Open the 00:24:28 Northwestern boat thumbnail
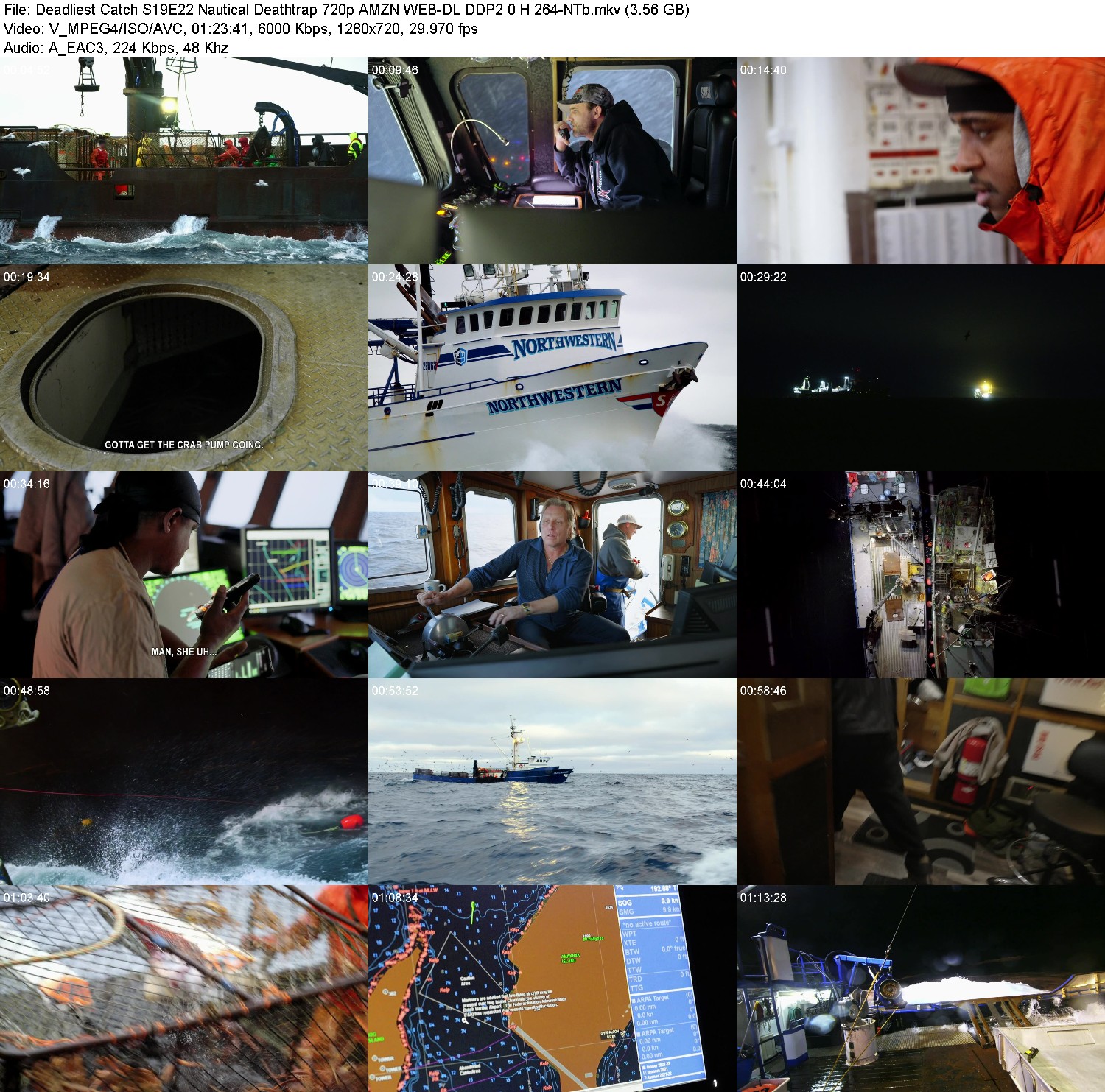1105x1092 pixels. (x=552, y=367)
